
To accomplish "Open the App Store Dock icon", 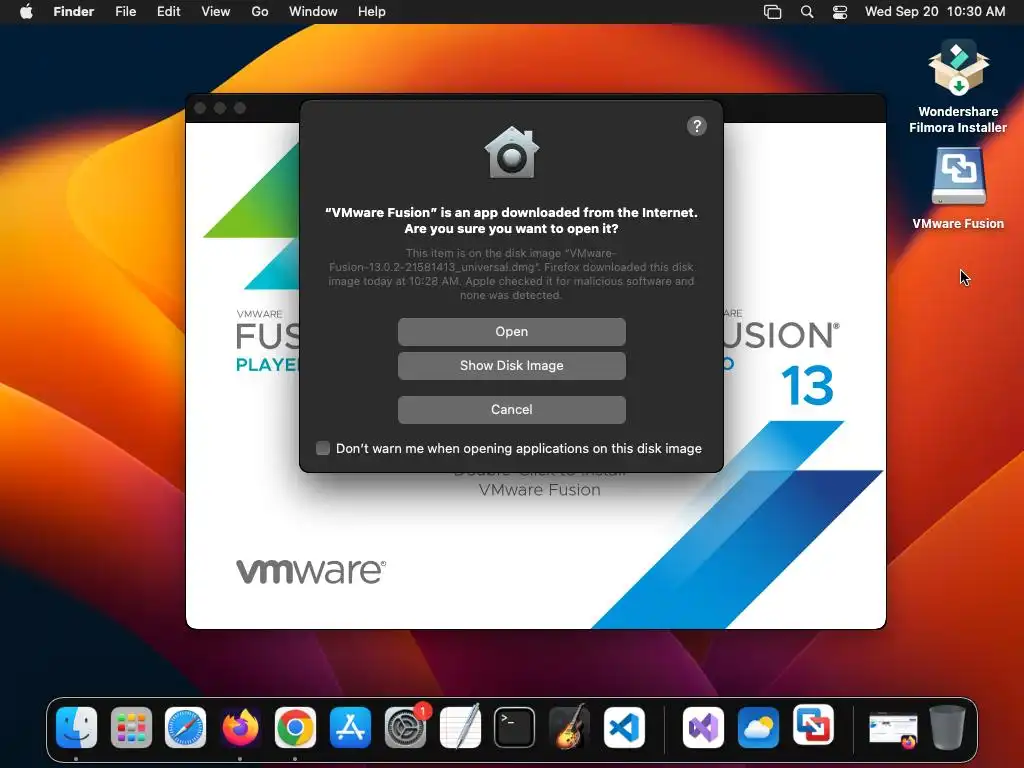I will point(350,727).
